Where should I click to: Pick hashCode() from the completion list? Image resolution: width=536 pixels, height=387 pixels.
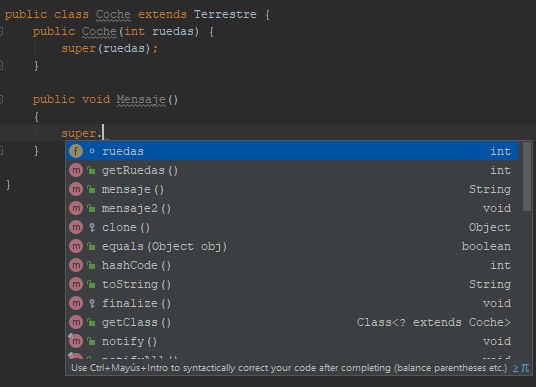click(292, 265)
